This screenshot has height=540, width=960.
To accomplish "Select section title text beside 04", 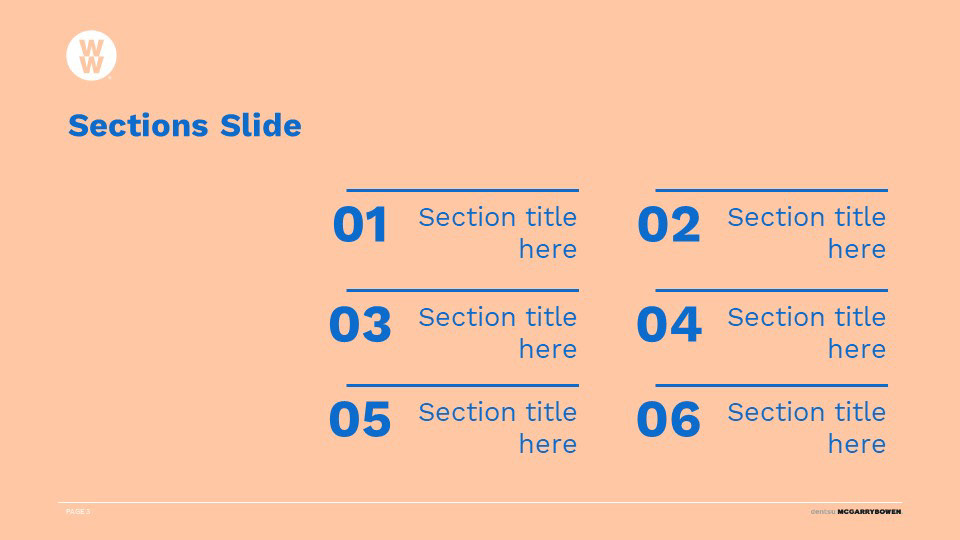I will click(x=807, y=333).
